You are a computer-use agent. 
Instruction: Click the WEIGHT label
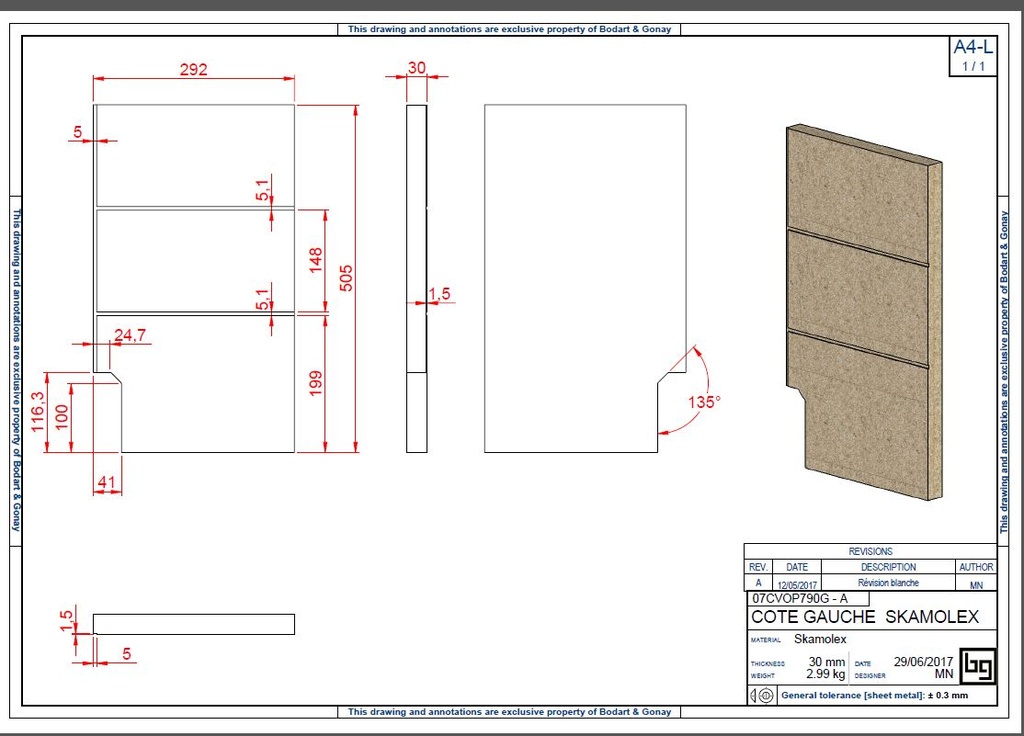pyautogui.click(x=763, y=676)
